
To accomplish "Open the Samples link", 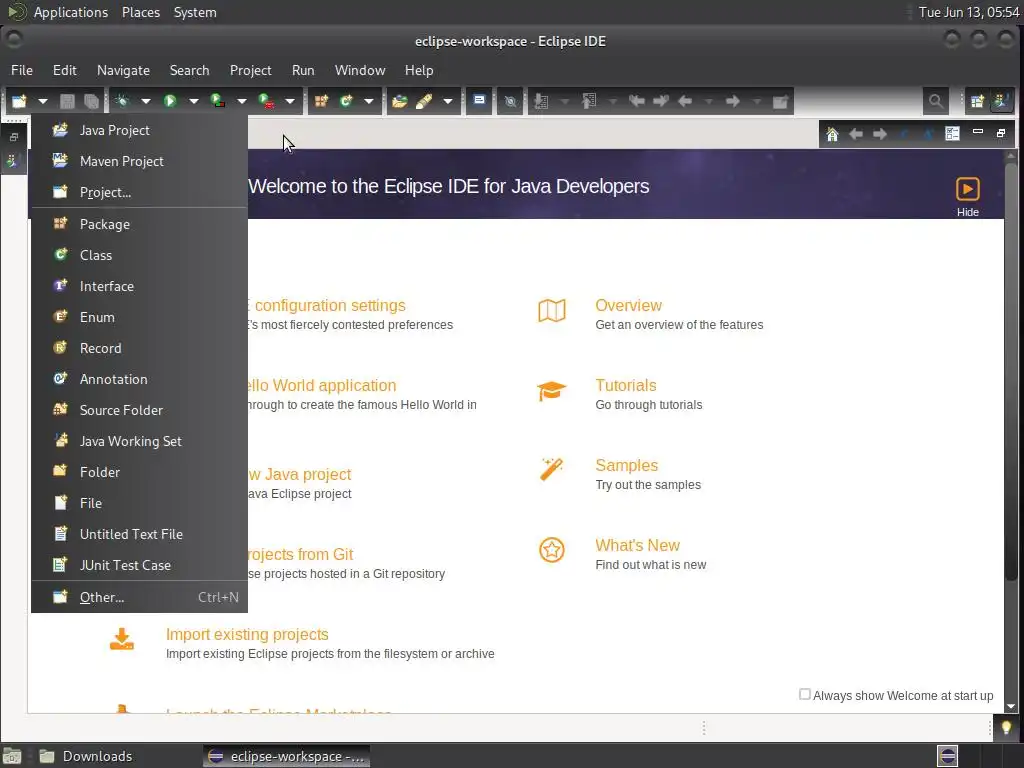I will click(626, 465).
